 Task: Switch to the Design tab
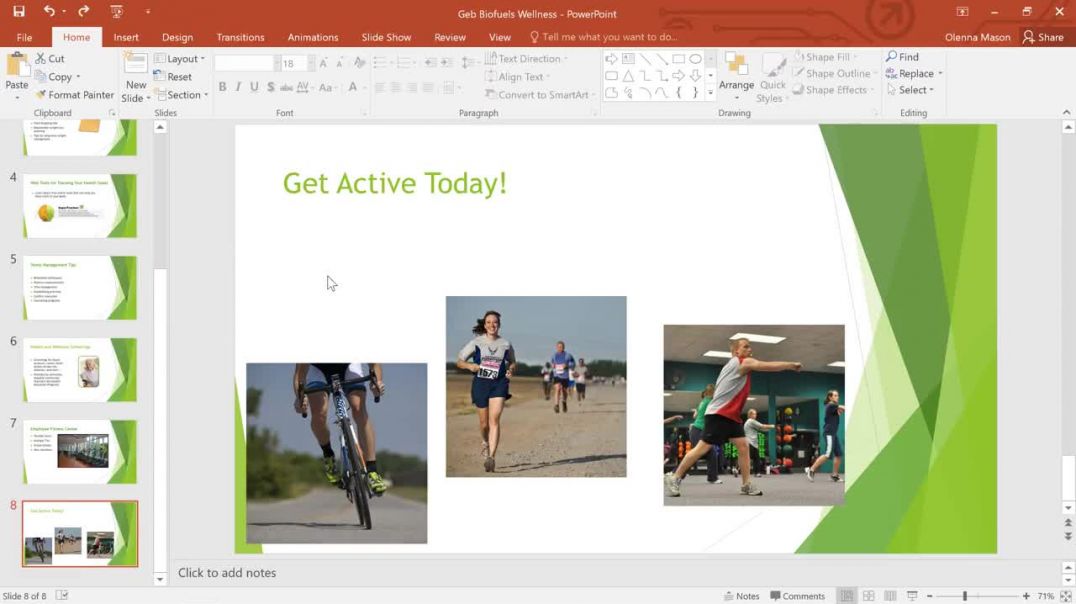(x=177, y=37)
